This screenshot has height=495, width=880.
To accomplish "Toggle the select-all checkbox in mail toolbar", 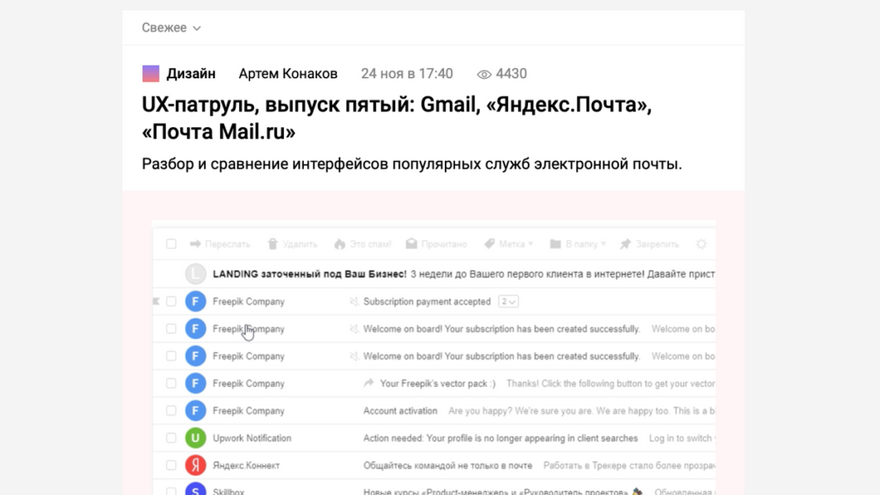I will point(171,244).
